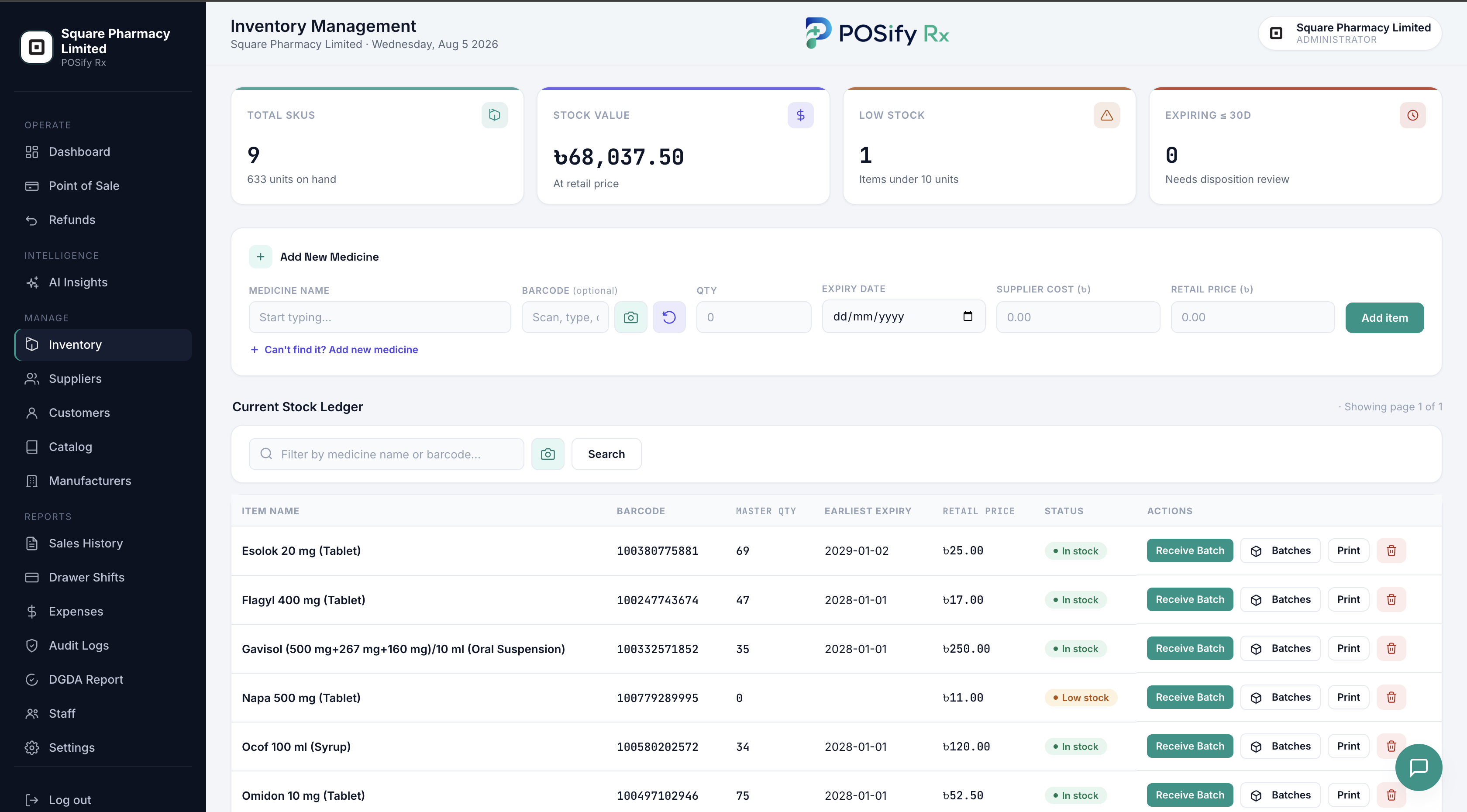Viewport: 1467px width, 812px height.
Task: Open Dashboard from the sidebar
Action: (x=103, y=152)
